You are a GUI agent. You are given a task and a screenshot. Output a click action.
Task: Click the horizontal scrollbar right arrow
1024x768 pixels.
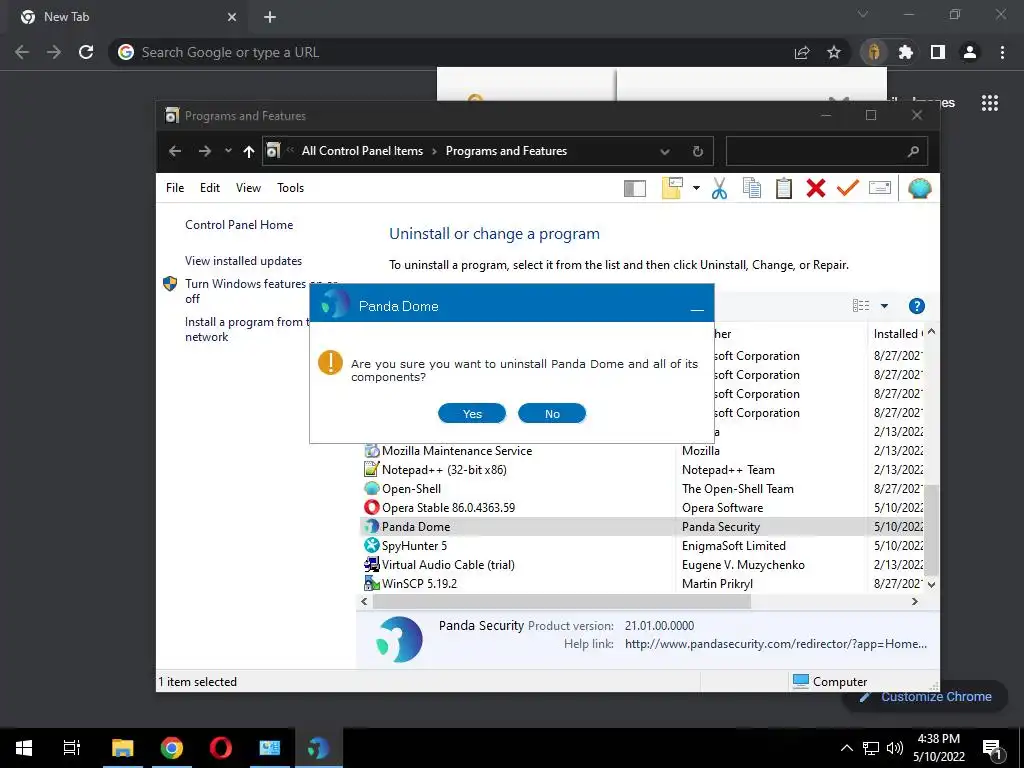click(914, 601)
